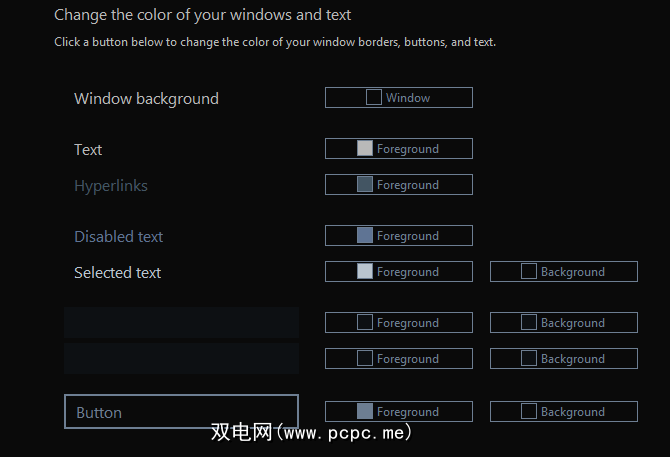Change the Text foreground color swatch

398,149
